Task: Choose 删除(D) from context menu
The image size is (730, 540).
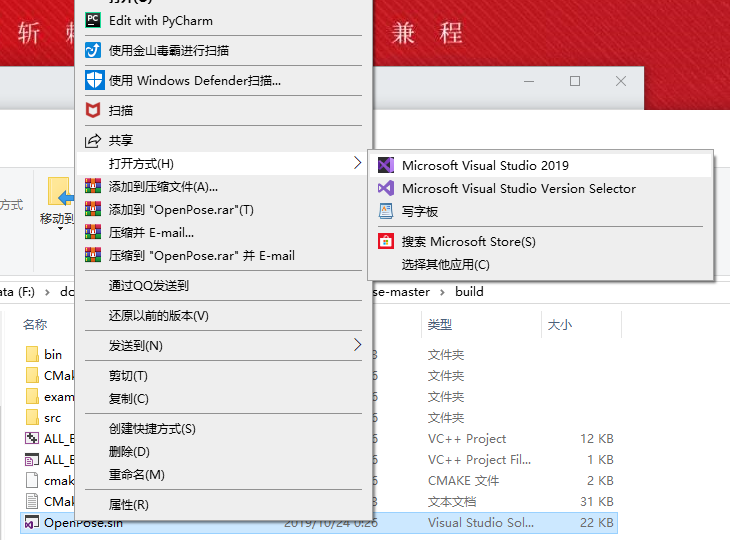Action: click(129, 452)
